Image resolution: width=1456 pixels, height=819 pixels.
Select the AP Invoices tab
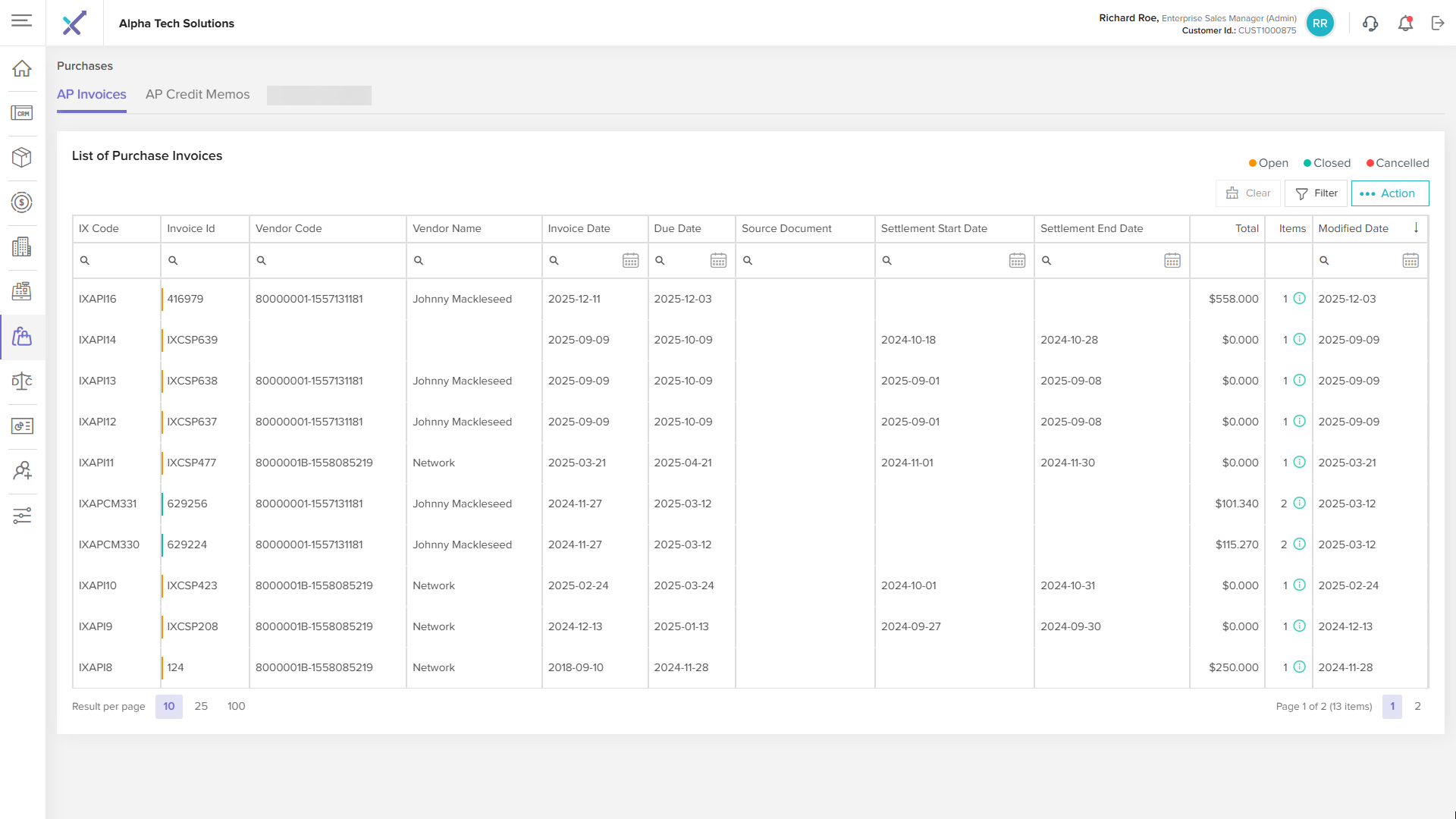pyautogui.click(x=91, y=95)
